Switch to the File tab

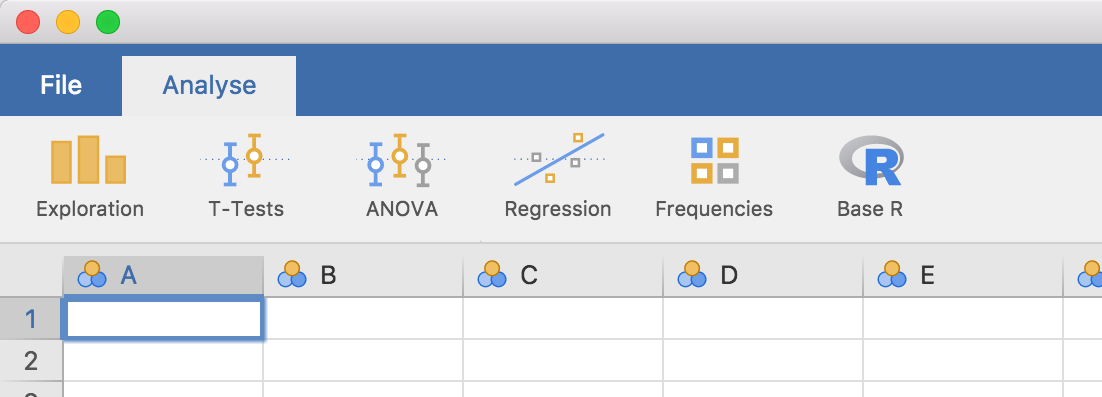point(61,85)
